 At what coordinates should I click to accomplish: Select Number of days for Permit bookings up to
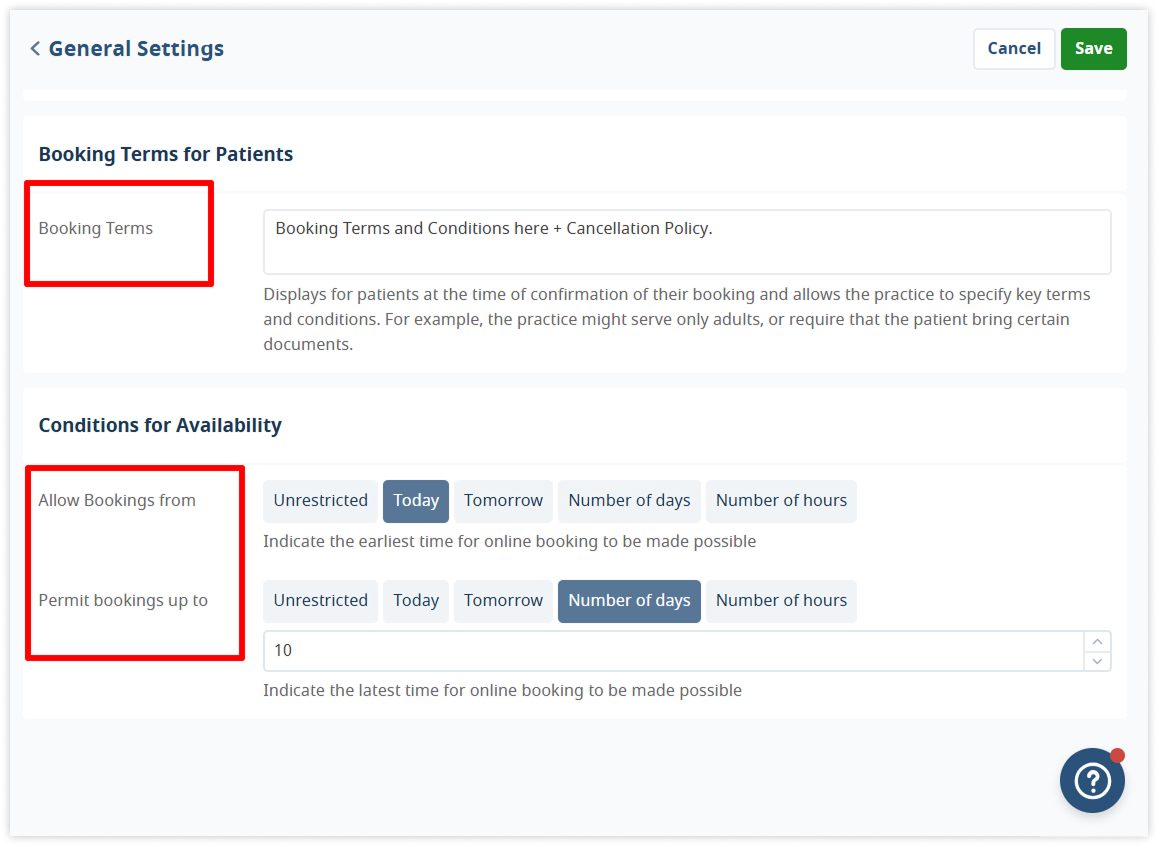(x=629, y=601)
